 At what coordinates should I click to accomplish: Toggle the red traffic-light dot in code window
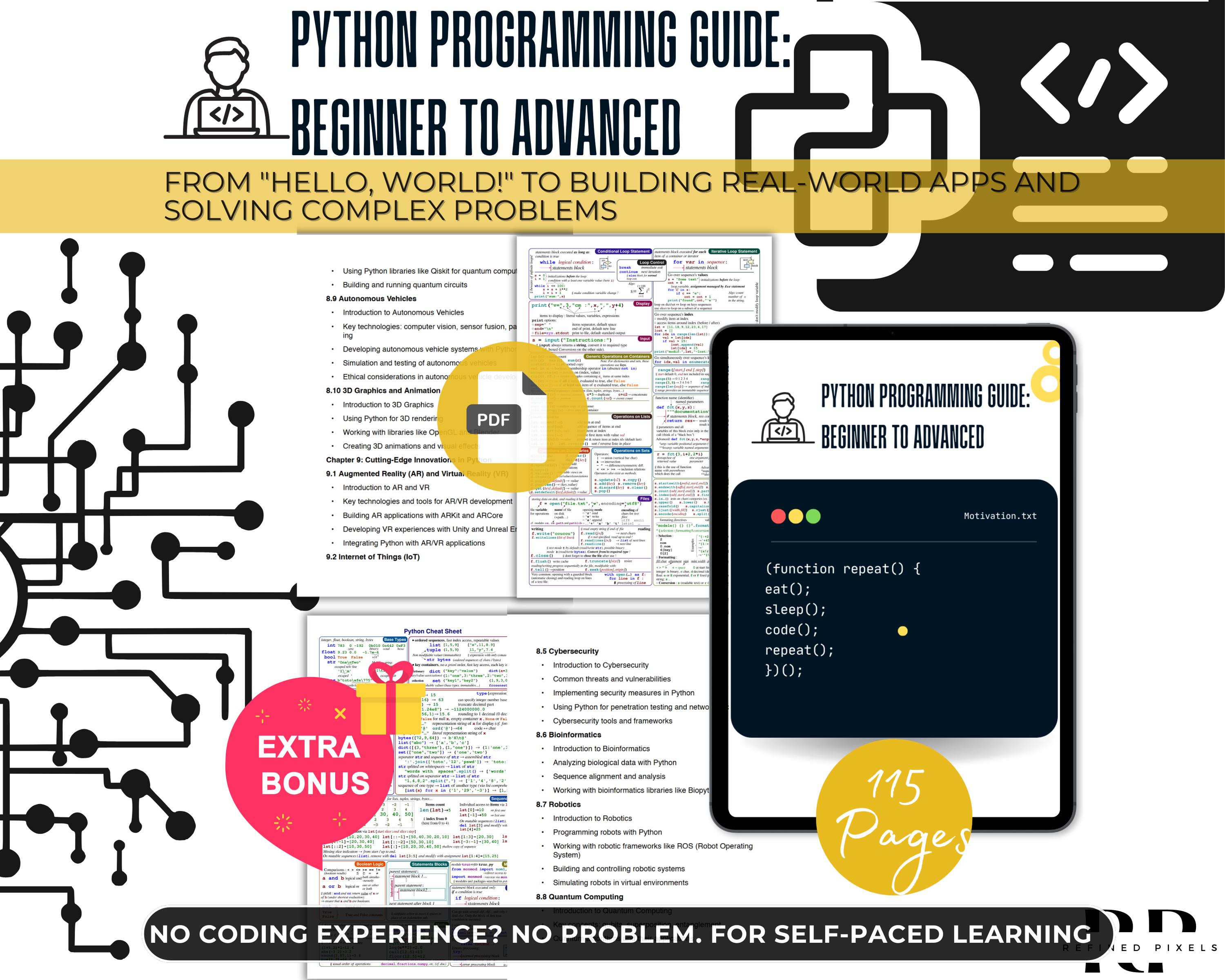click(x=777, y=517)
